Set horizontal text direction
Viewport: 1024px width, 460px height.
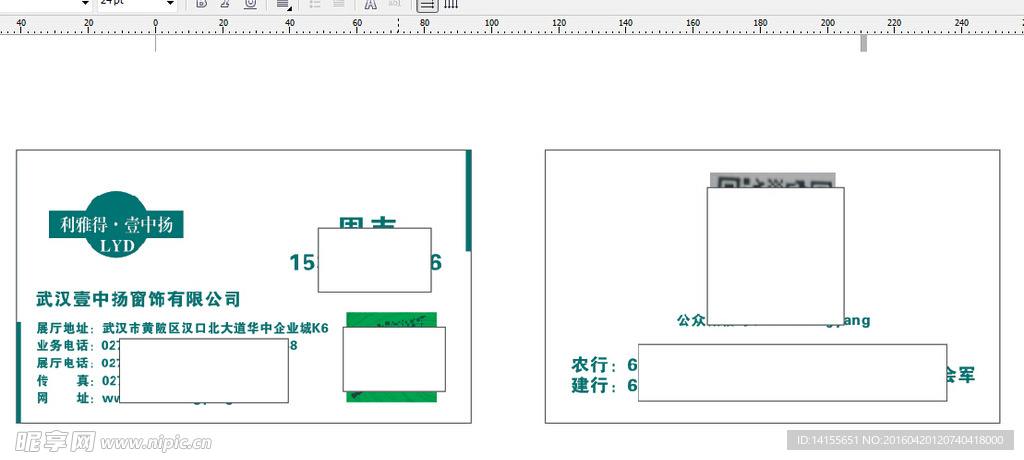(427, 4)
